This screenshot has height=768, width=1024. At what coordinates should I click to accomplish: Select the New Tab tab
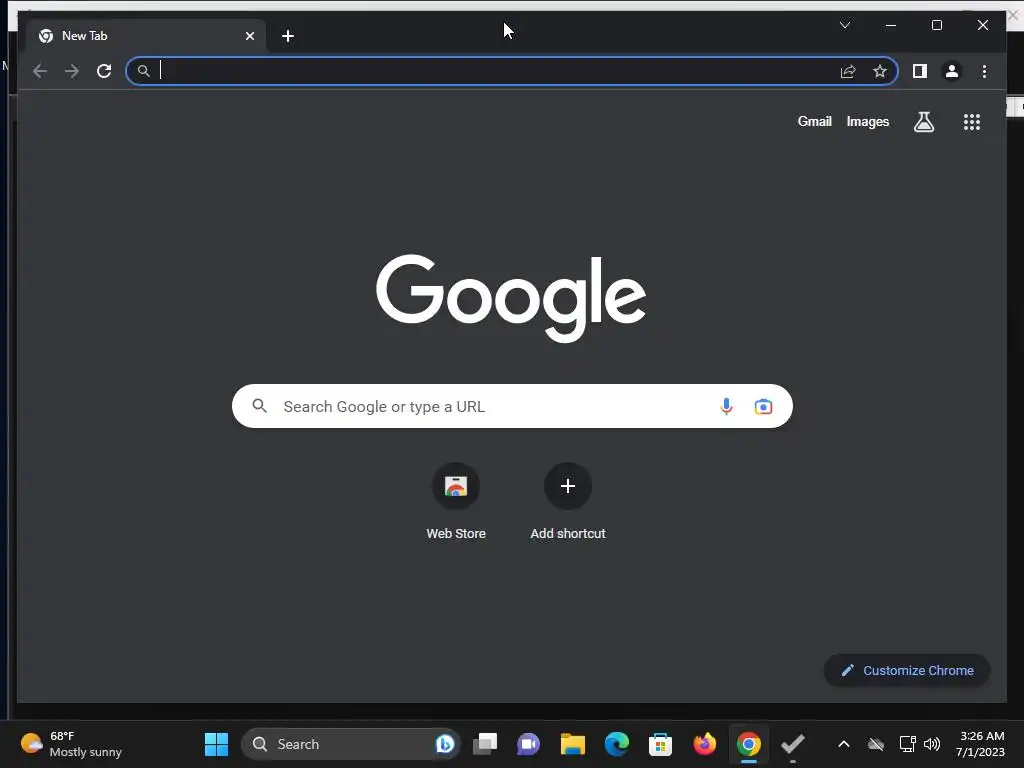(x=146, y=36)
